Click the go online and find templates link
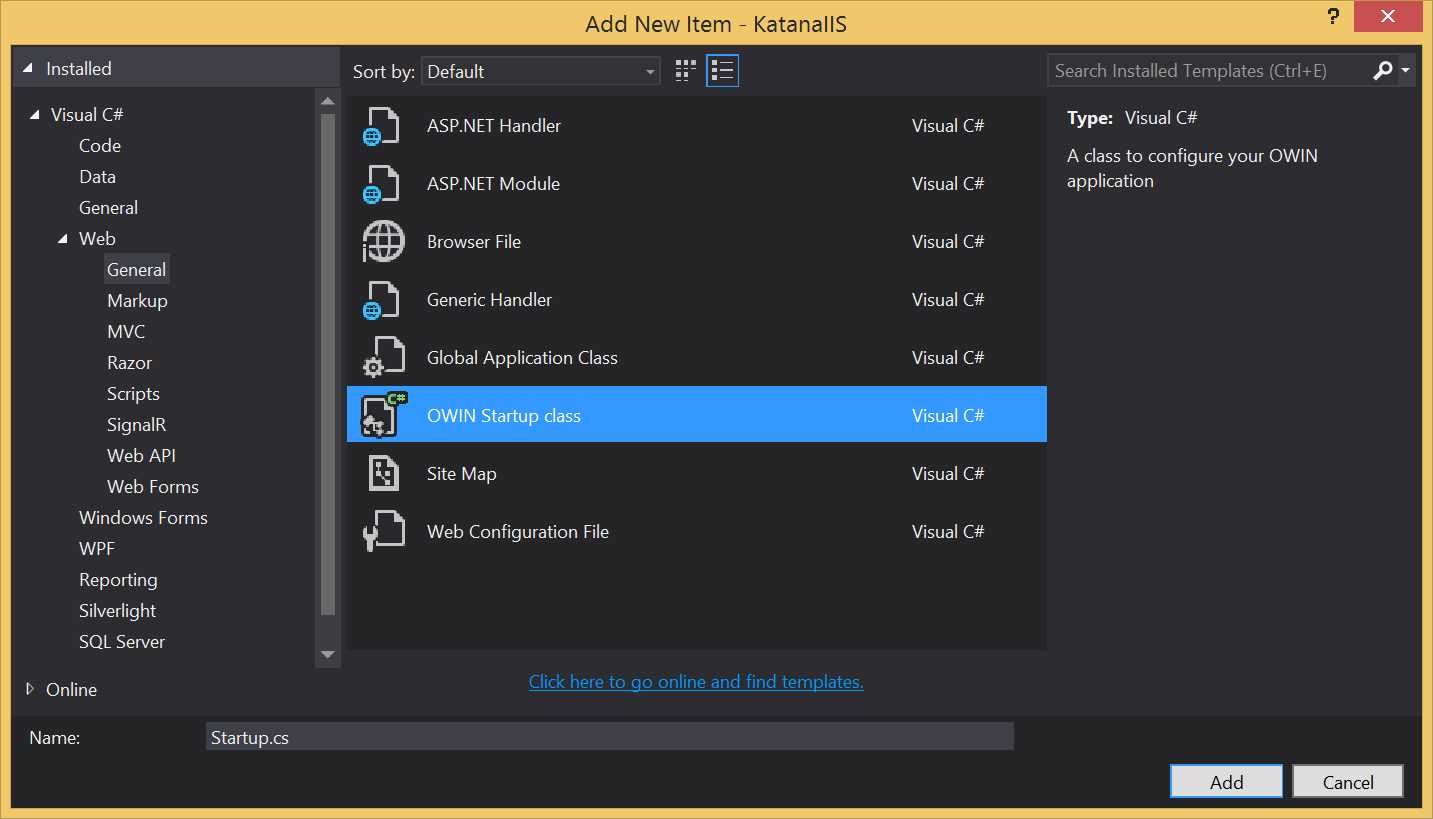This screenshot has height=819, width=1433. coord(696,682)
